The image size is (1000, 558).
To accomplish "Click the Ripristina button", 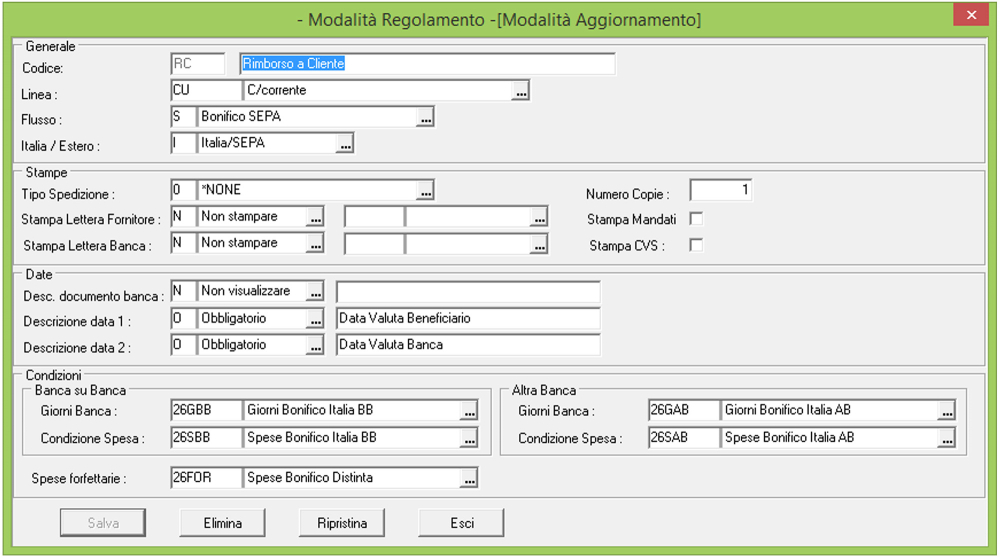I will point(342,523).
